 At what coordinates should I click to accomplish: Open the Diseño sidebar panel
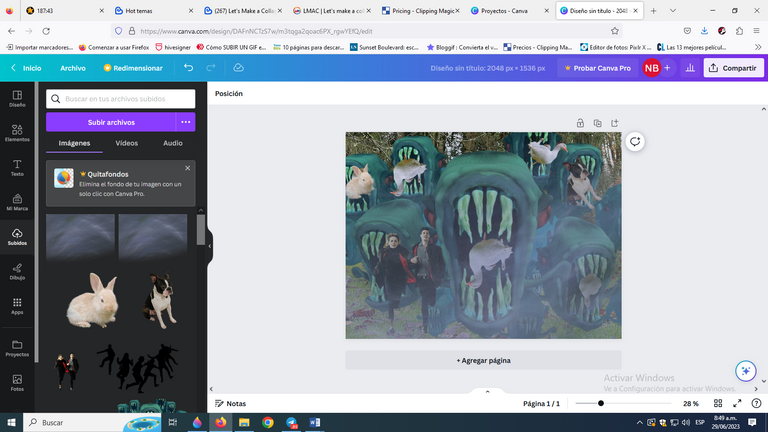click(x=17, y=98)
